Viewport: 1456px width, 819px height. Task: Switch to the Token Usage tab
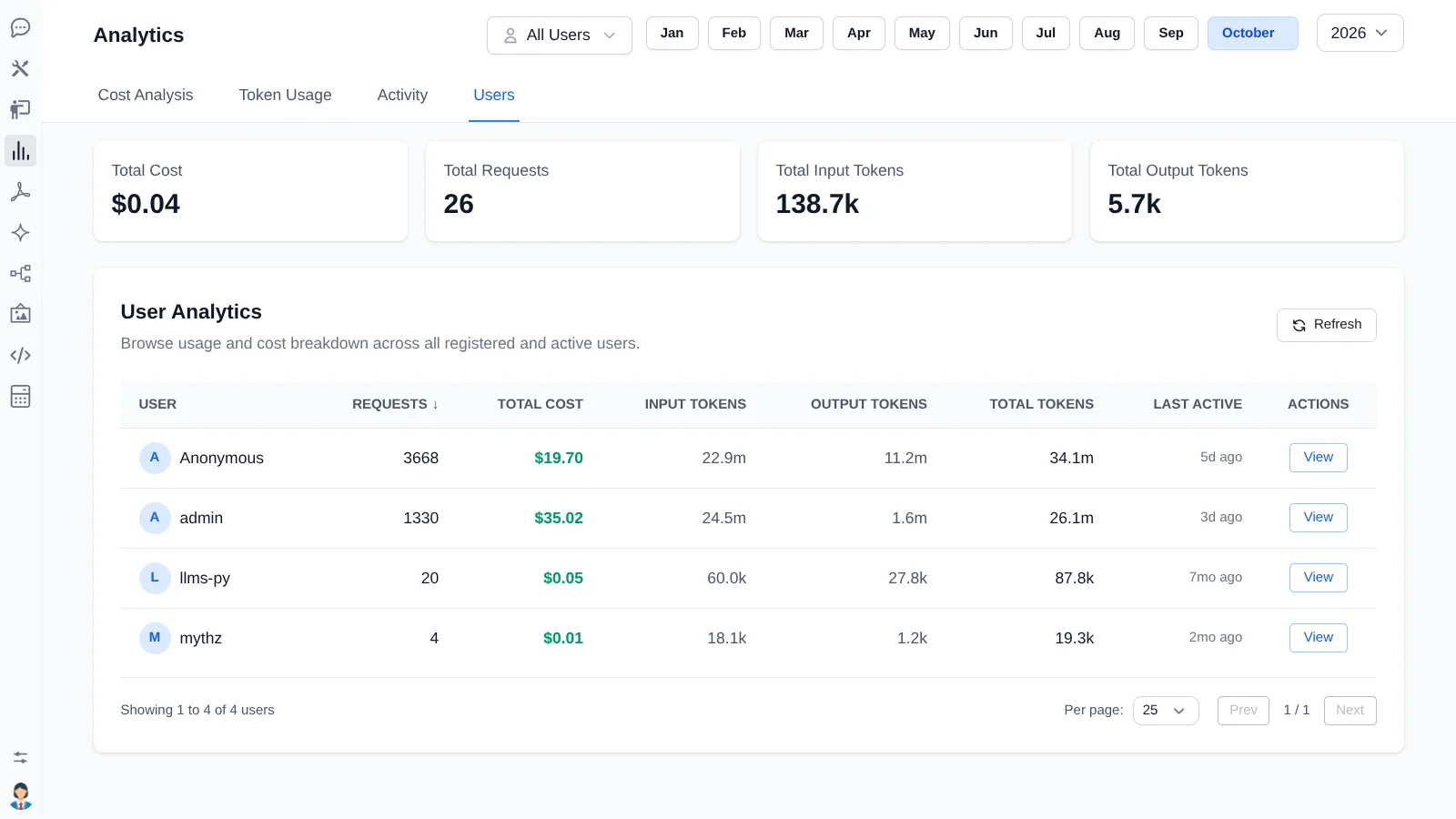coord(285,95)
